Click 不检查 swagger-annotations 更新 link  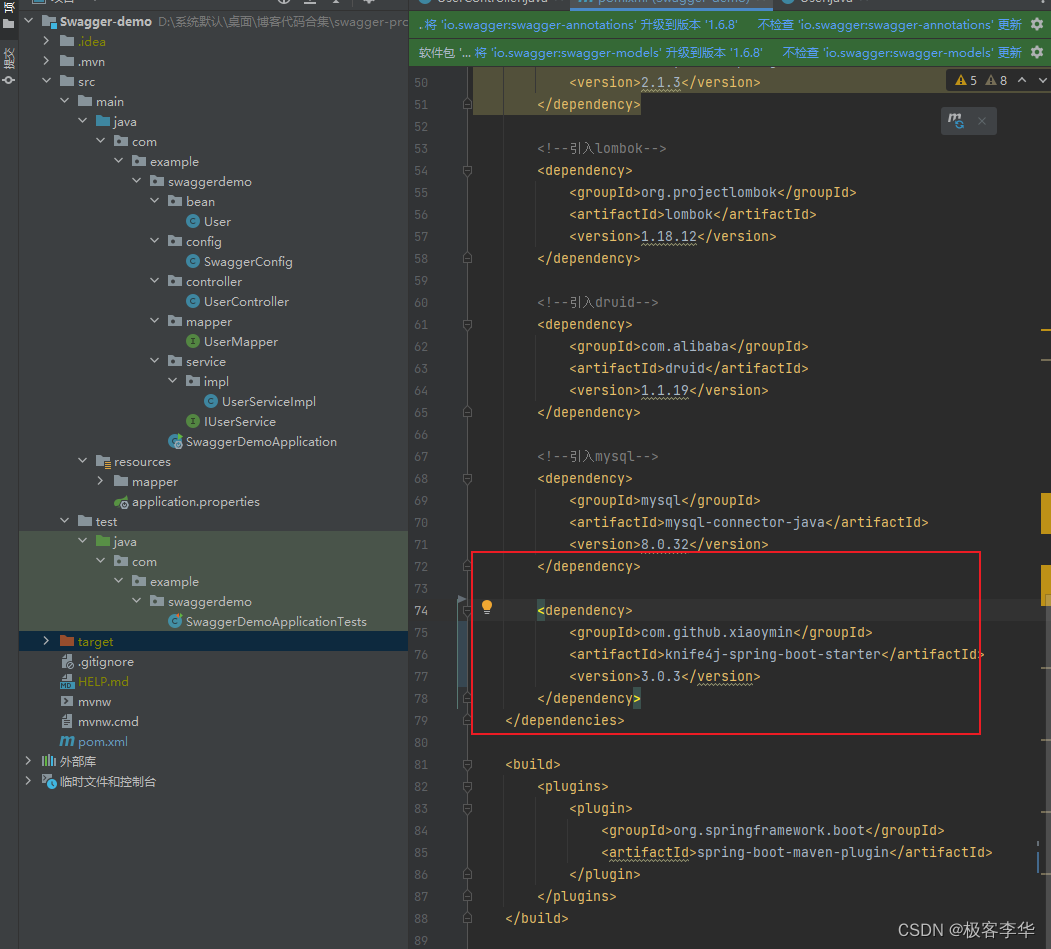[889, 25]
